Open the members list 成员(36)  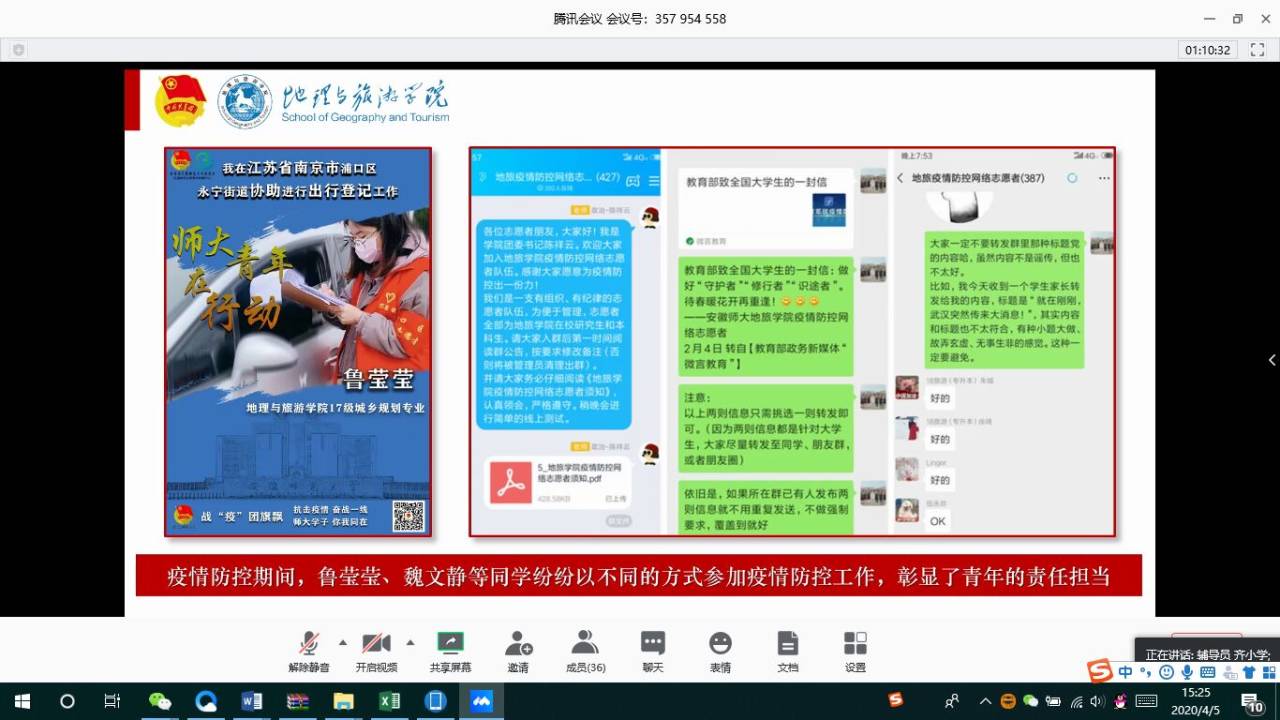click(585, 643)
